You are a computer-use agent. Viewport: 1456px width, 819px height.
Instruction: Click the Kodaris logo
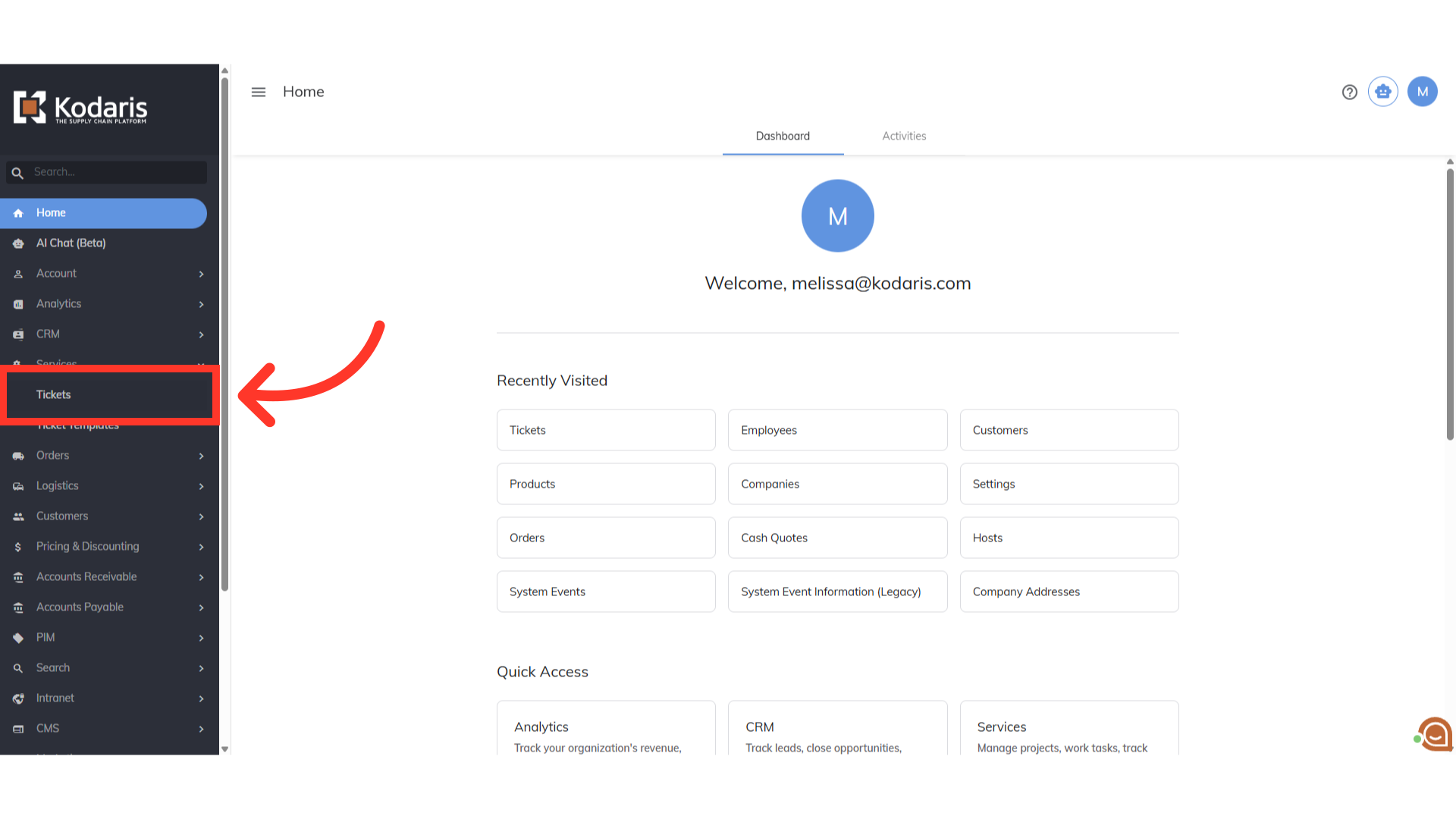coord(80,108)
